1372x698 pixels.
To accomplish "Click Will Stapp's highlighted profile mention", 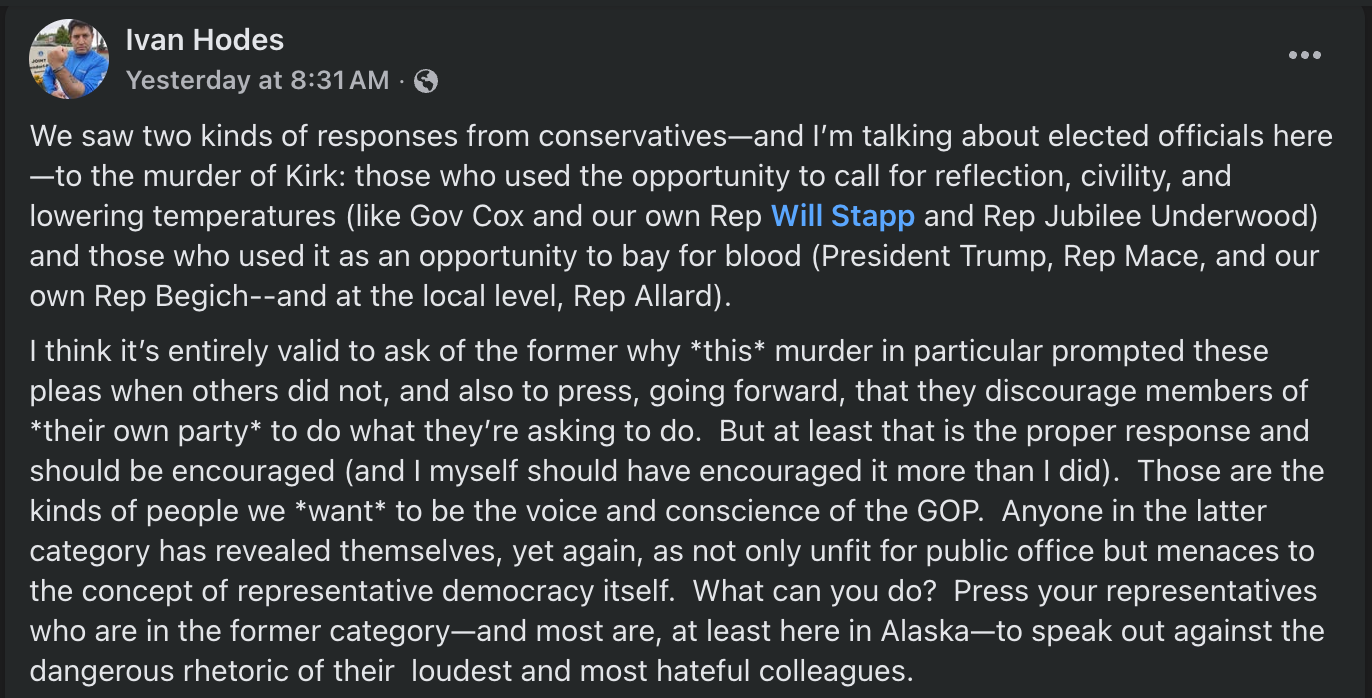I will [841, 216].
